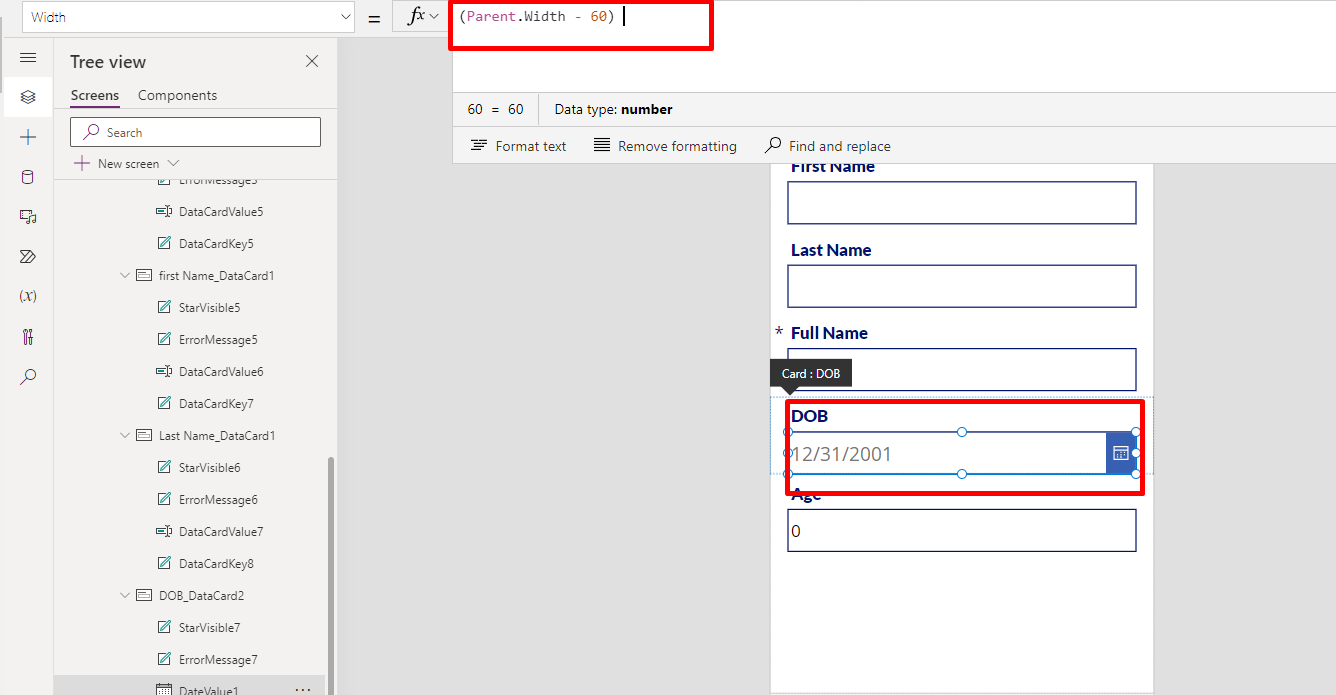Open the Variables (x) icon

coord(28,296)
